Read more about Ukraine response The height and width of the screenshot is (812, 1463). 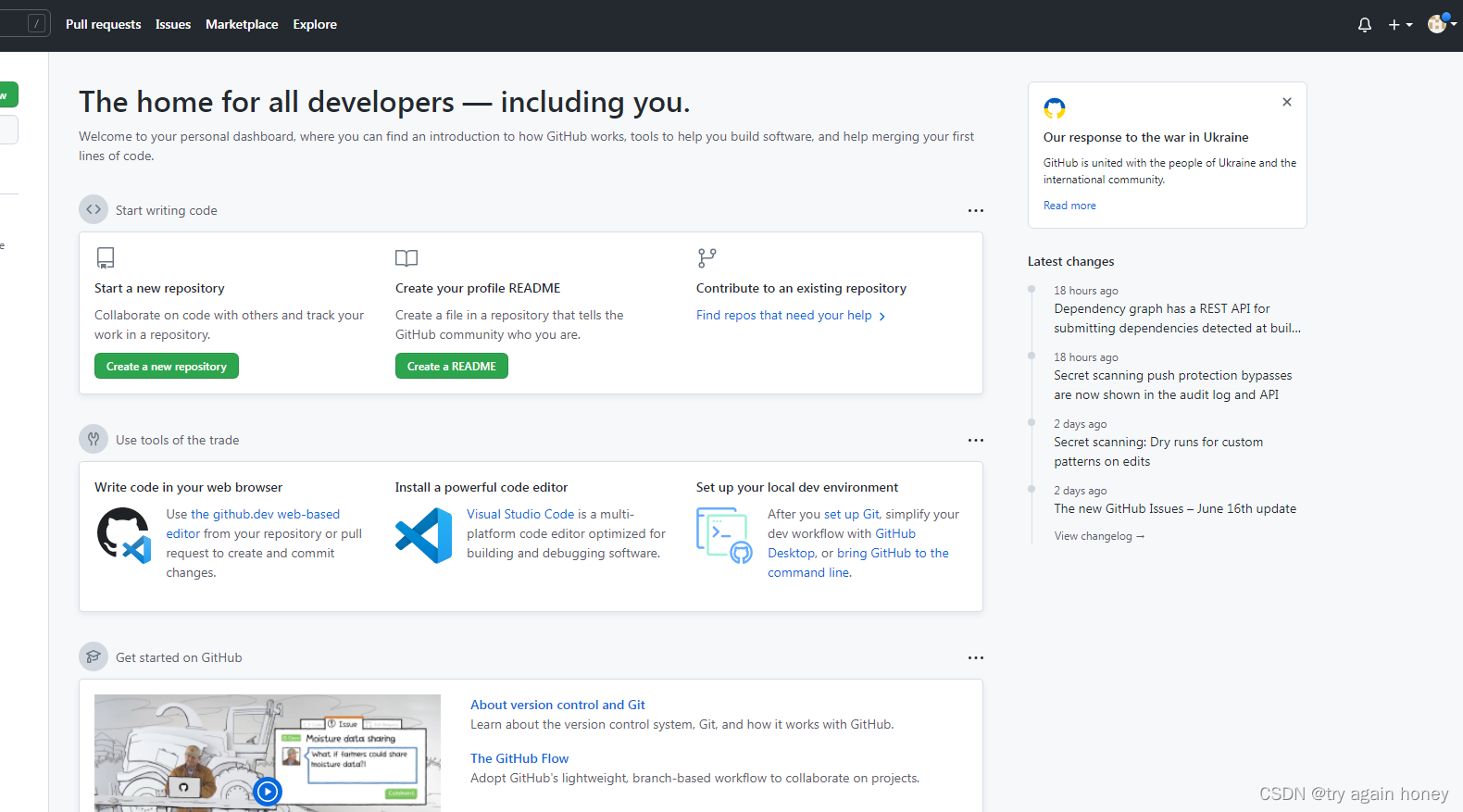click(x=1069, y=206)
